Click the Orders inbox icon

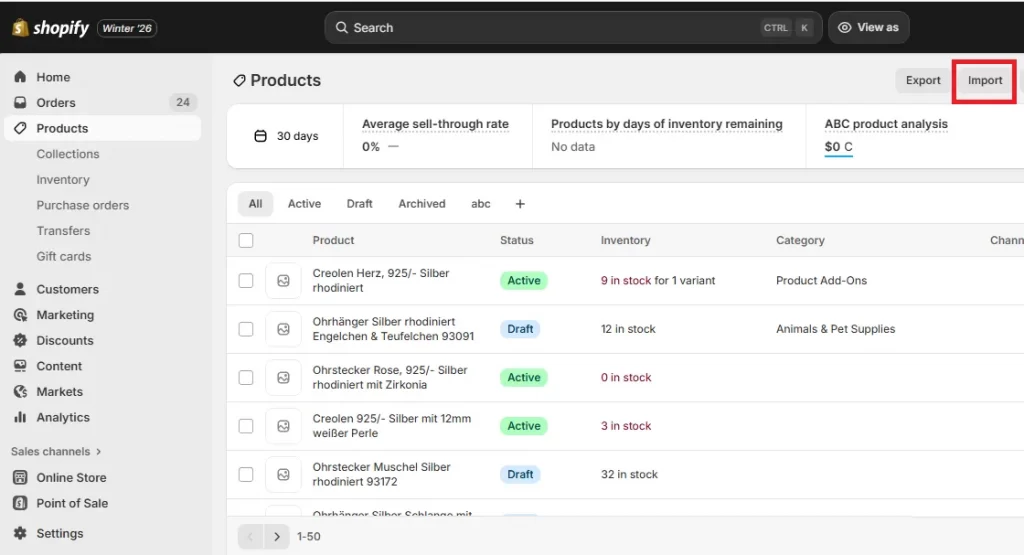(x=20, y=103)
